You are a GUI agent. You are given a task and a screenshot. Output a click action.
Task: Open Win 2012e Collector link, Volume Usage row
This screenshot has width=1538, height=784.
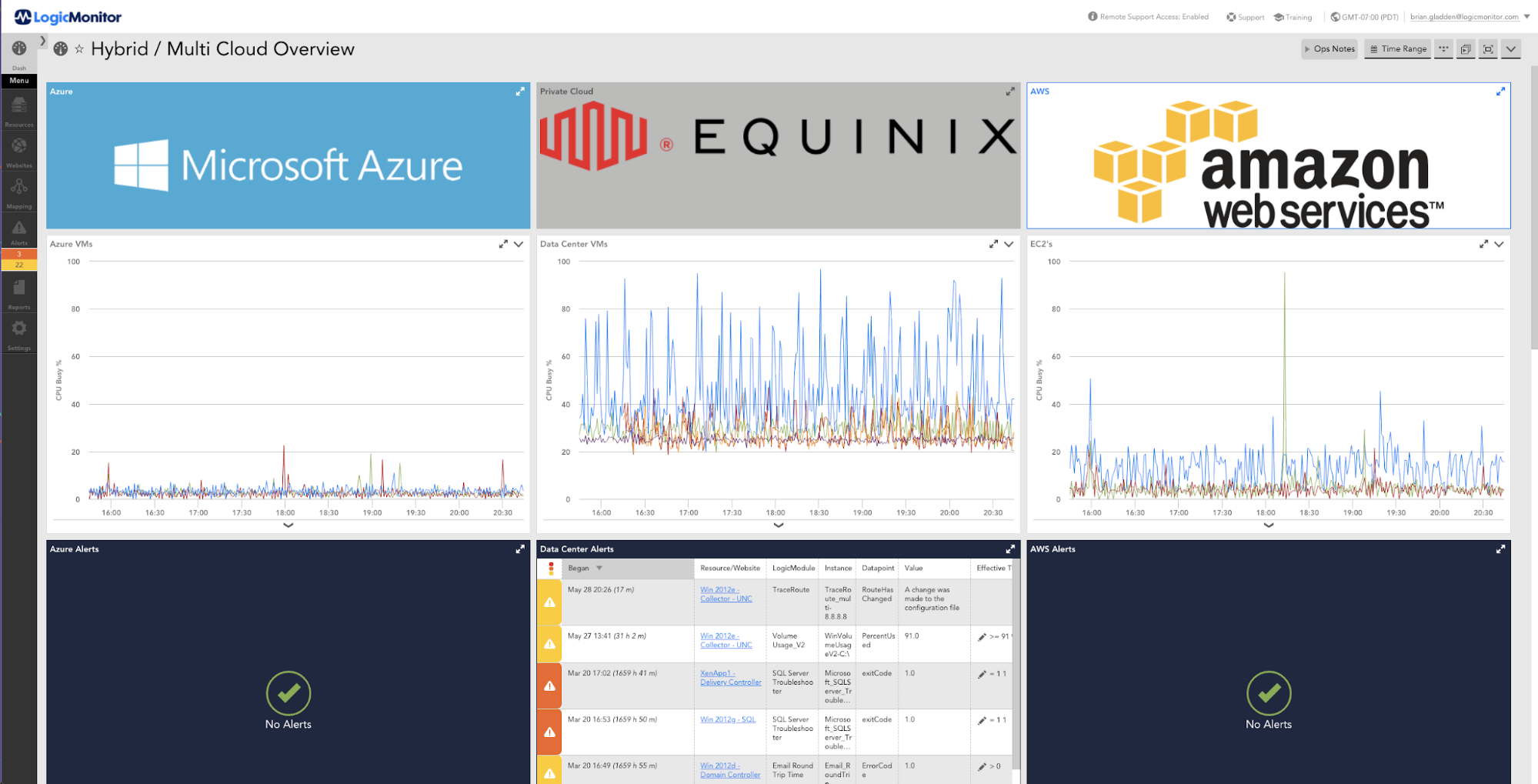(726, 641)
